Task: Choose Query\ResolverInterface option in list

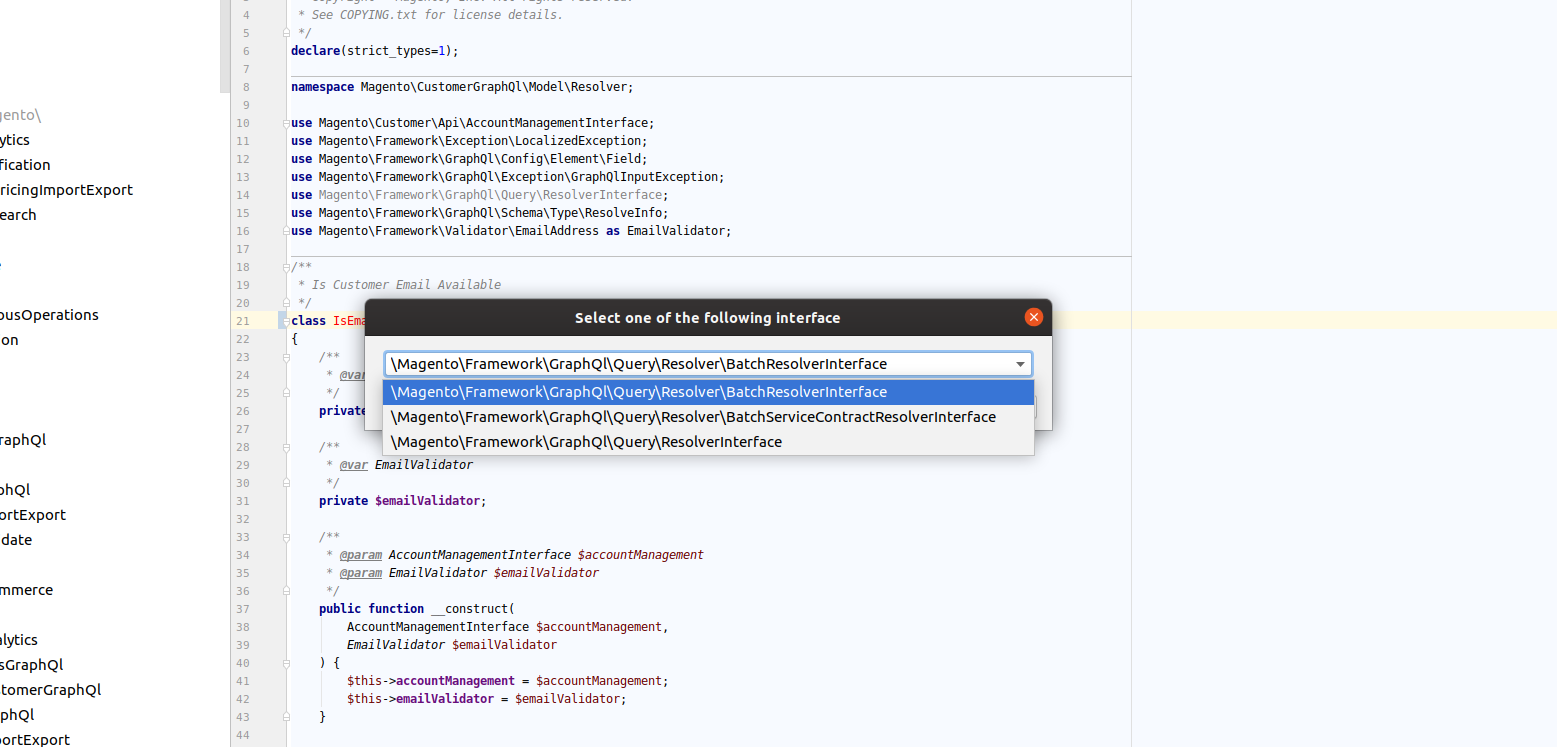Action: pos(708,442)
